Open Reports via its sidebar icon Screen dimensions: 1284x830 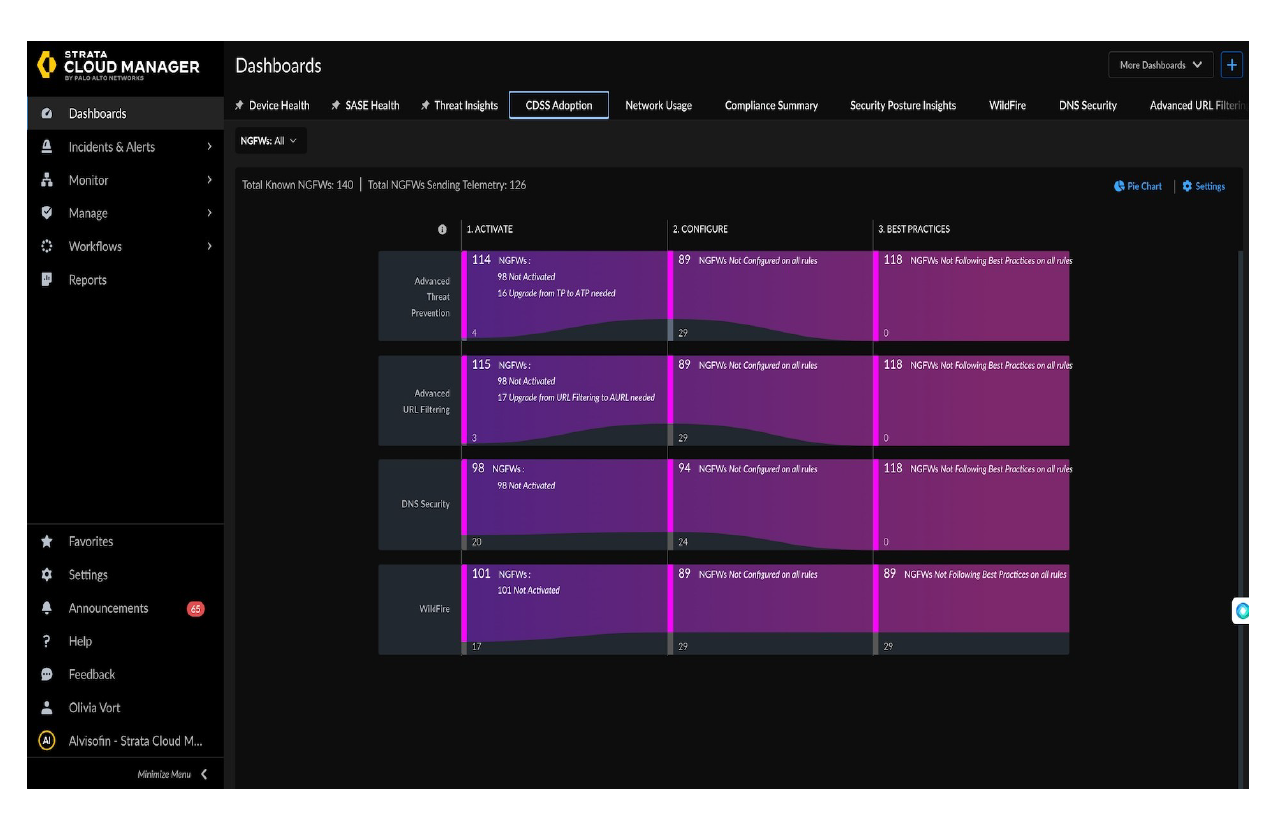[x=46, y=280]
